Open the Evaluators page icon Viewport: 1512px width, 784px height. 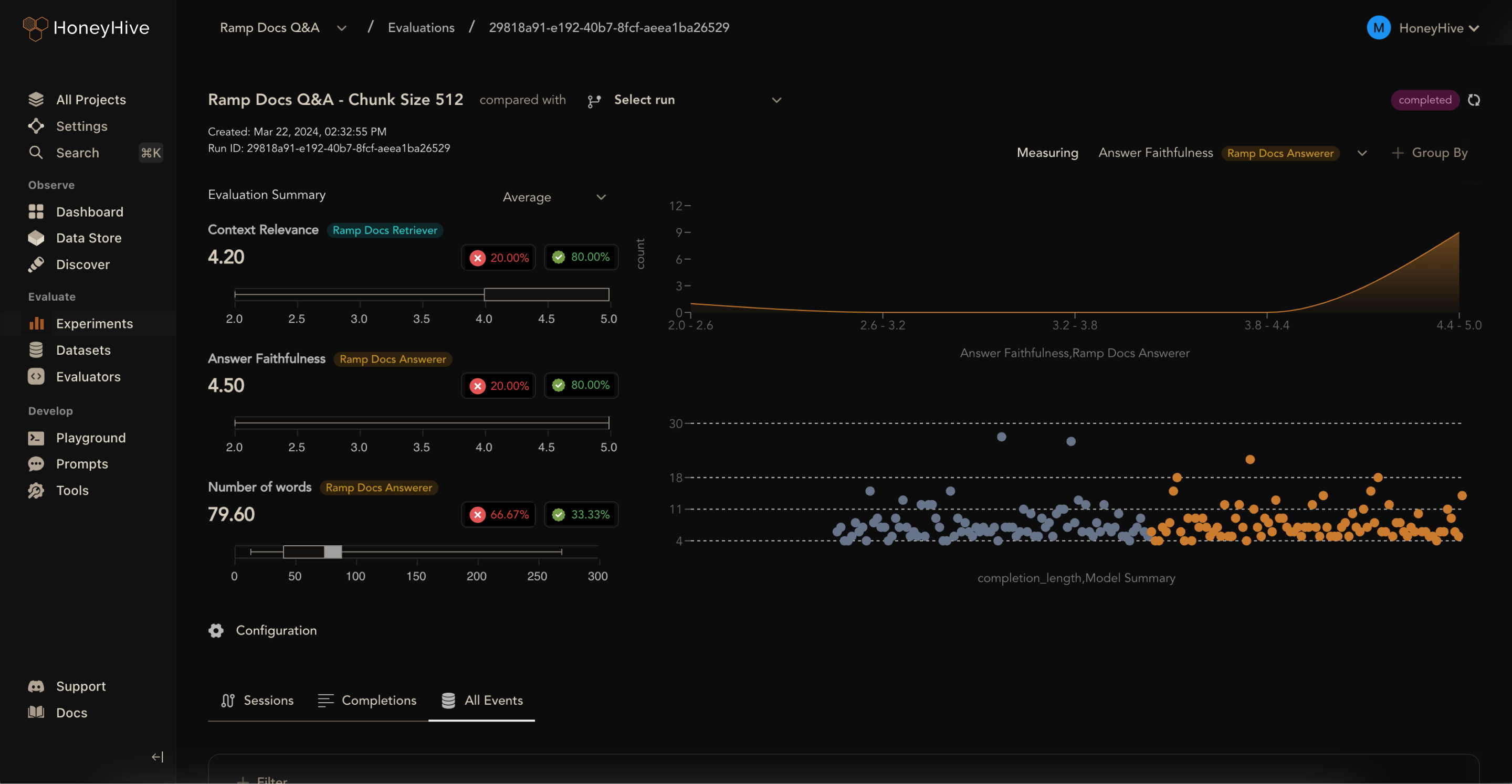(x=36, y=377)
